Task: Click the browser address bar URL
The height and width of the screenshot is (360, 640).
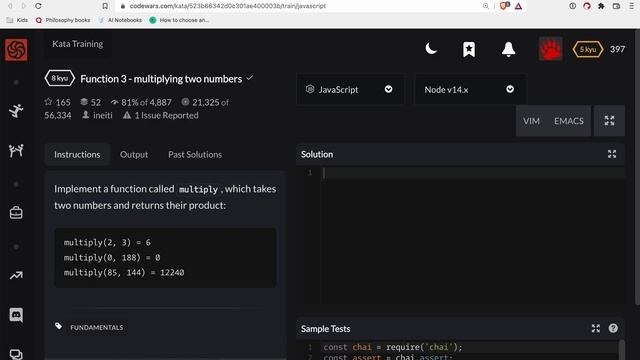Action: (228, 6)
